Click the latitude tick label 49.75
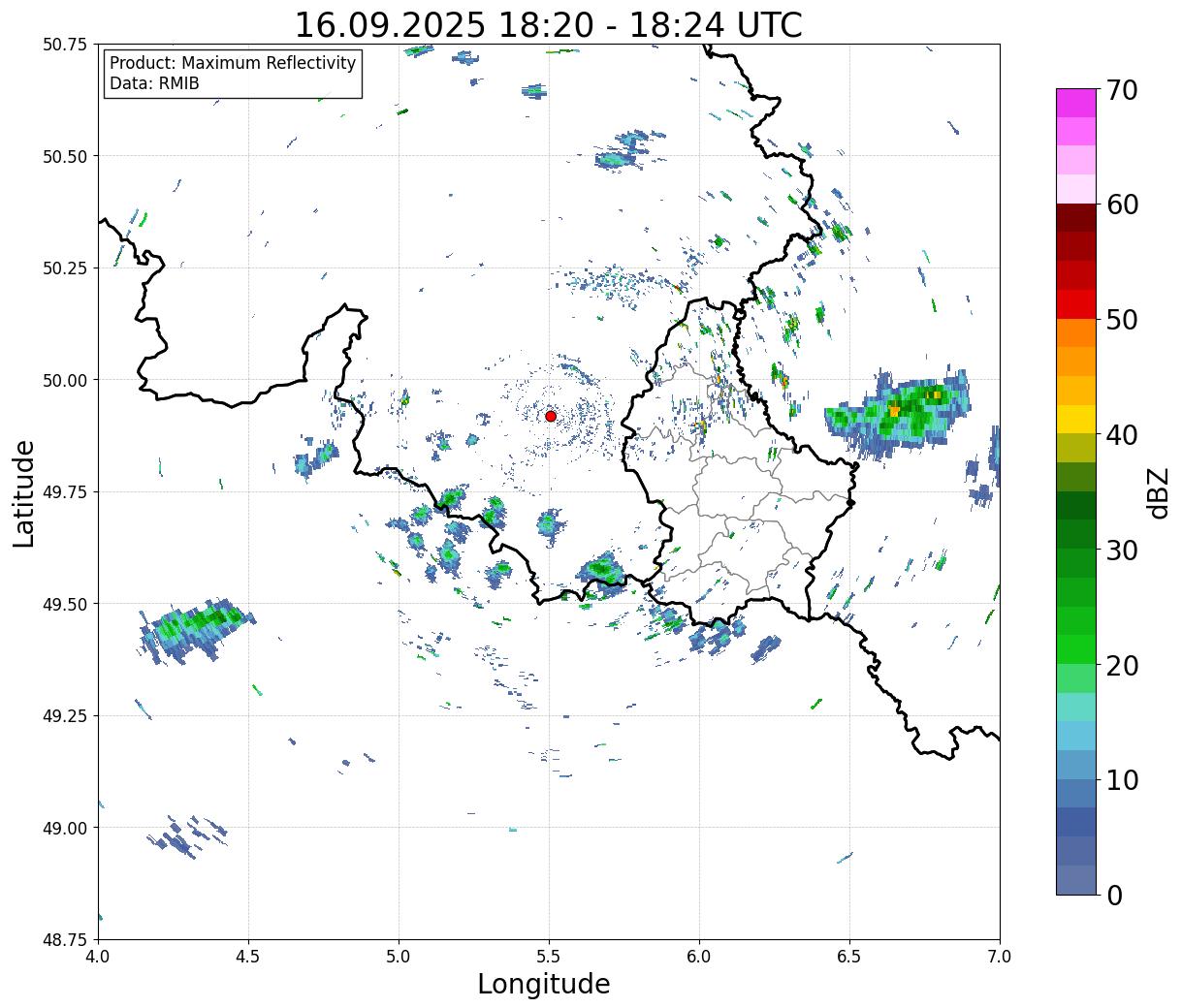 click(x=65, y=492)
